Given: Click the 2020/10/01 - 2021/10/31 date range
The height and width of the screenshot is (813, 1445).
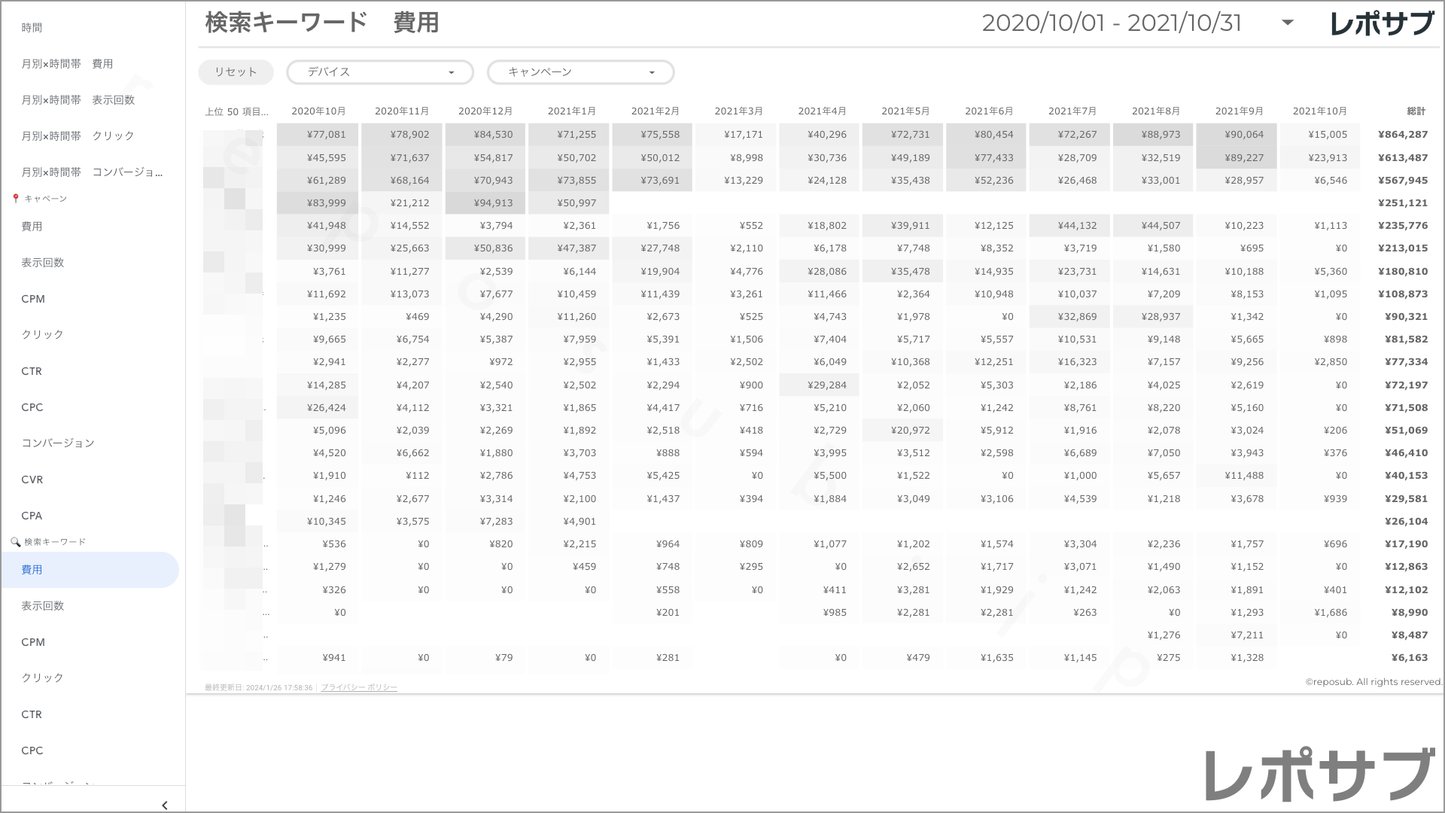Looking at the screenshot, I should pos(1111,23).
